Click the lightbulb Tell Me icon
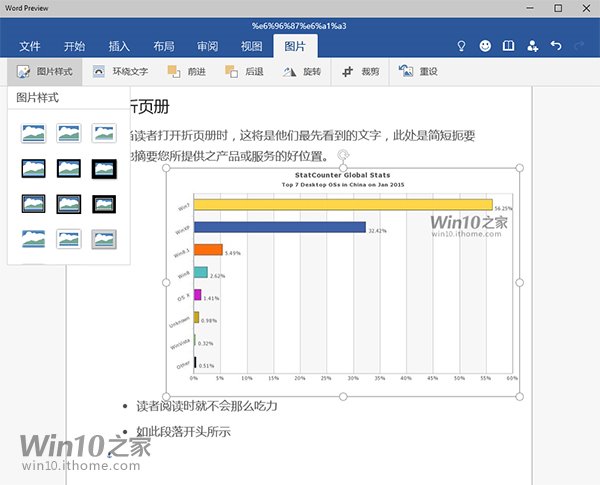Image resolution: width=600 pixels, height=485 pixels. [462, 46]
